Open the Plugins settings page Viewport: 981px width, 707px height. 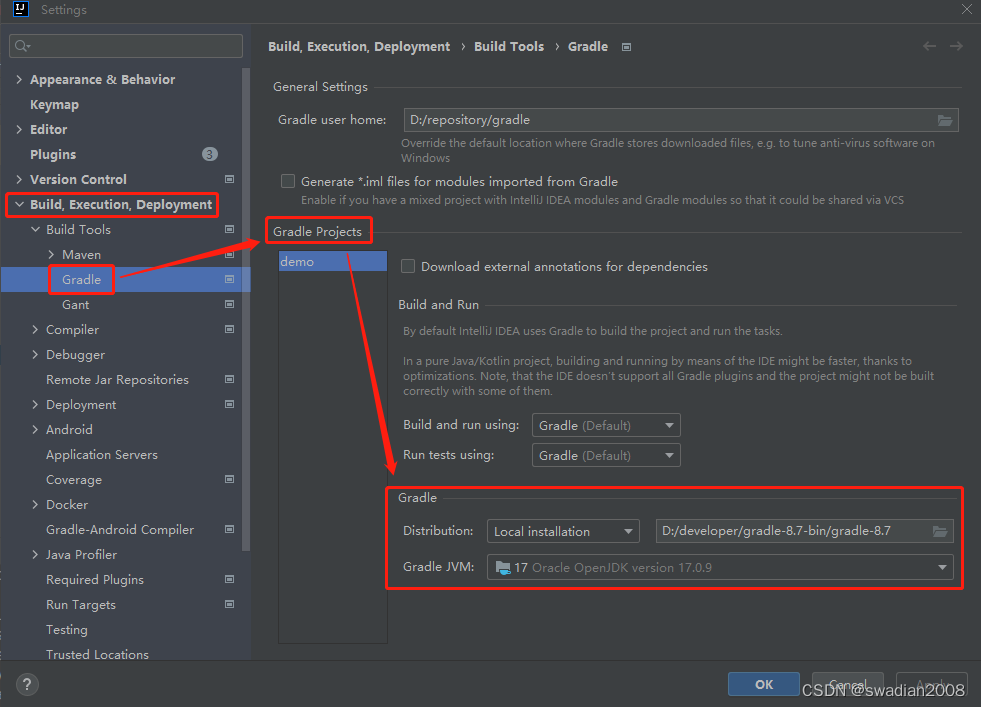pyautogui.click(x=53, y=155)
